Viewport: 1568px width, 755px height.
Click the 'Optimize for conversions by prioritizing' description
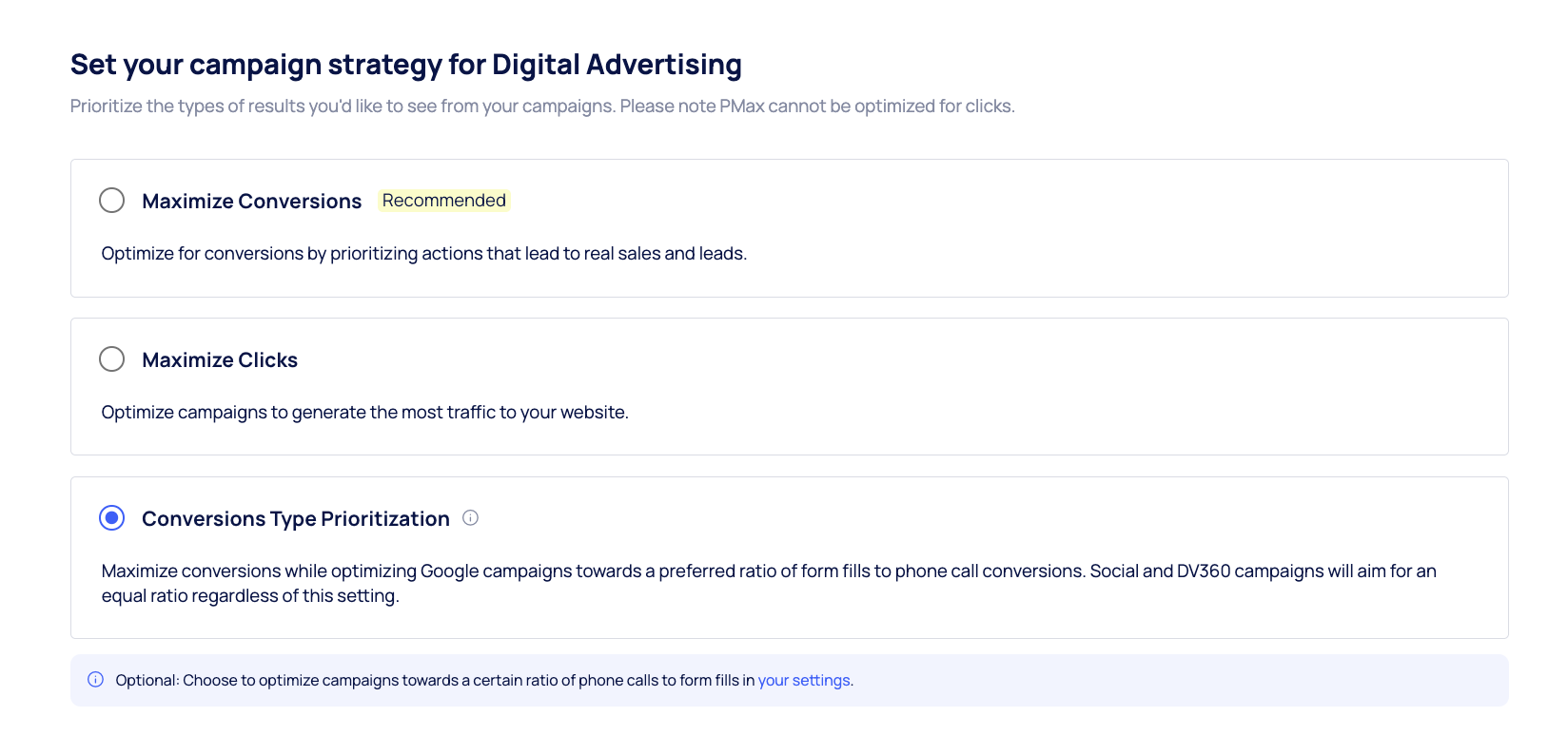coord(424,254)
